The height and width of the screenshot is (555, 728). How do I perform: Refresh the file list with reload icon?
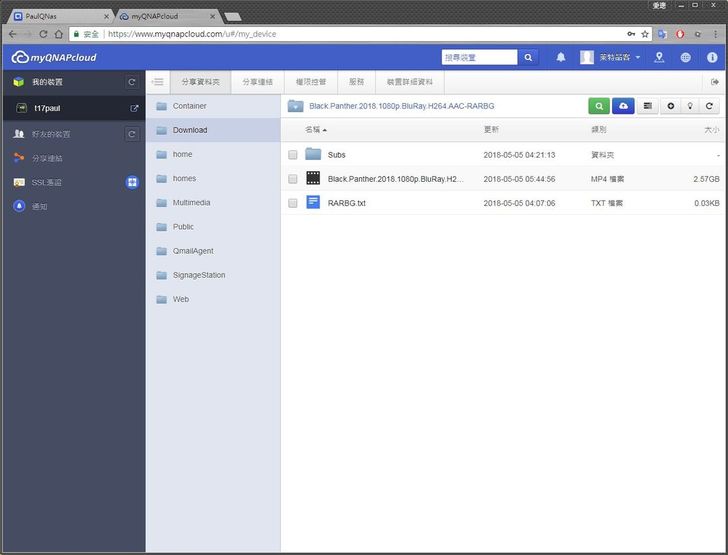(709, 105)
